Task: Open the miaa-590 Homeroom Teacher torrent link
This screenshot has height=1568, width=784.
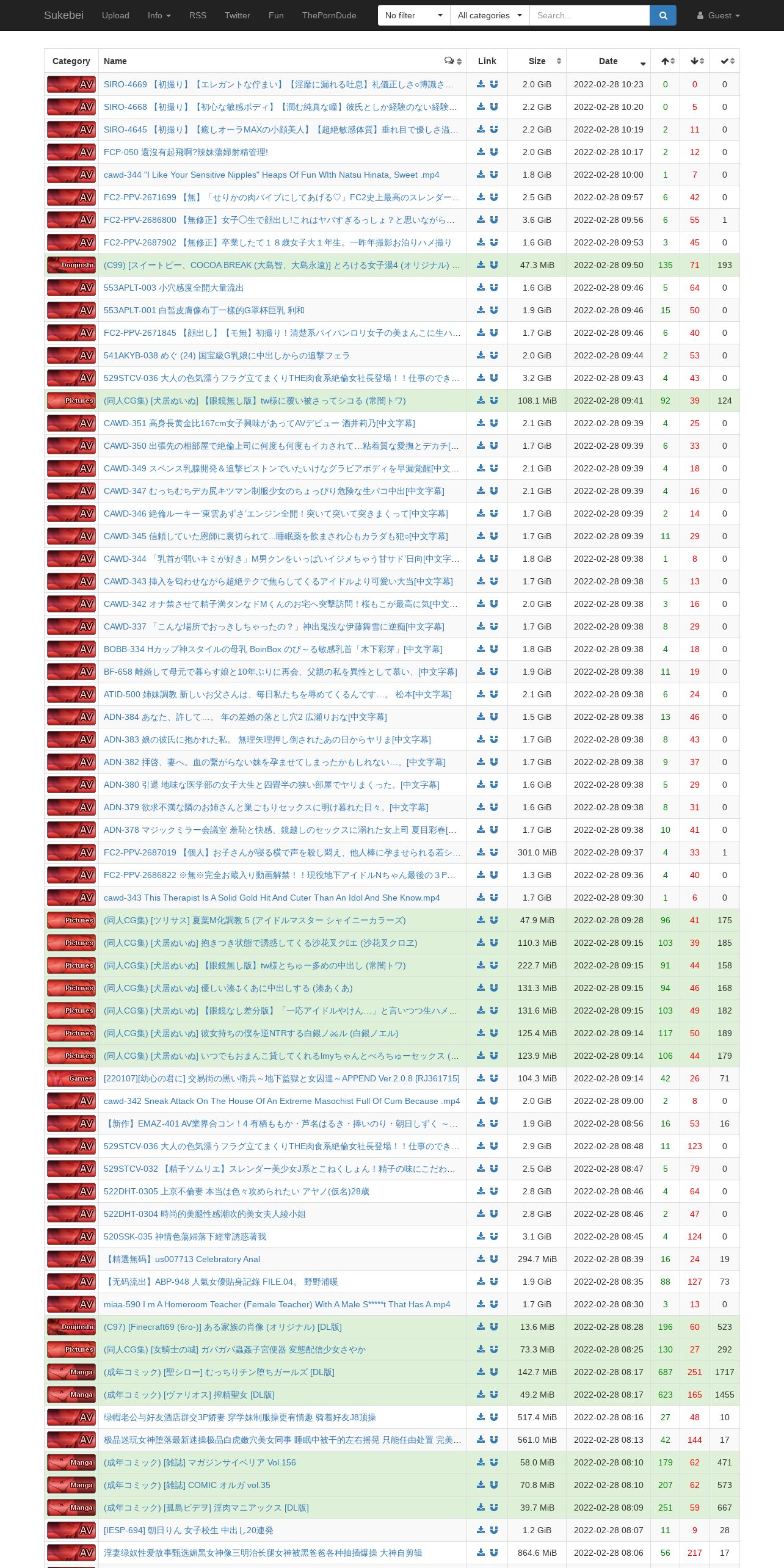Action: tap(277, 1304)
